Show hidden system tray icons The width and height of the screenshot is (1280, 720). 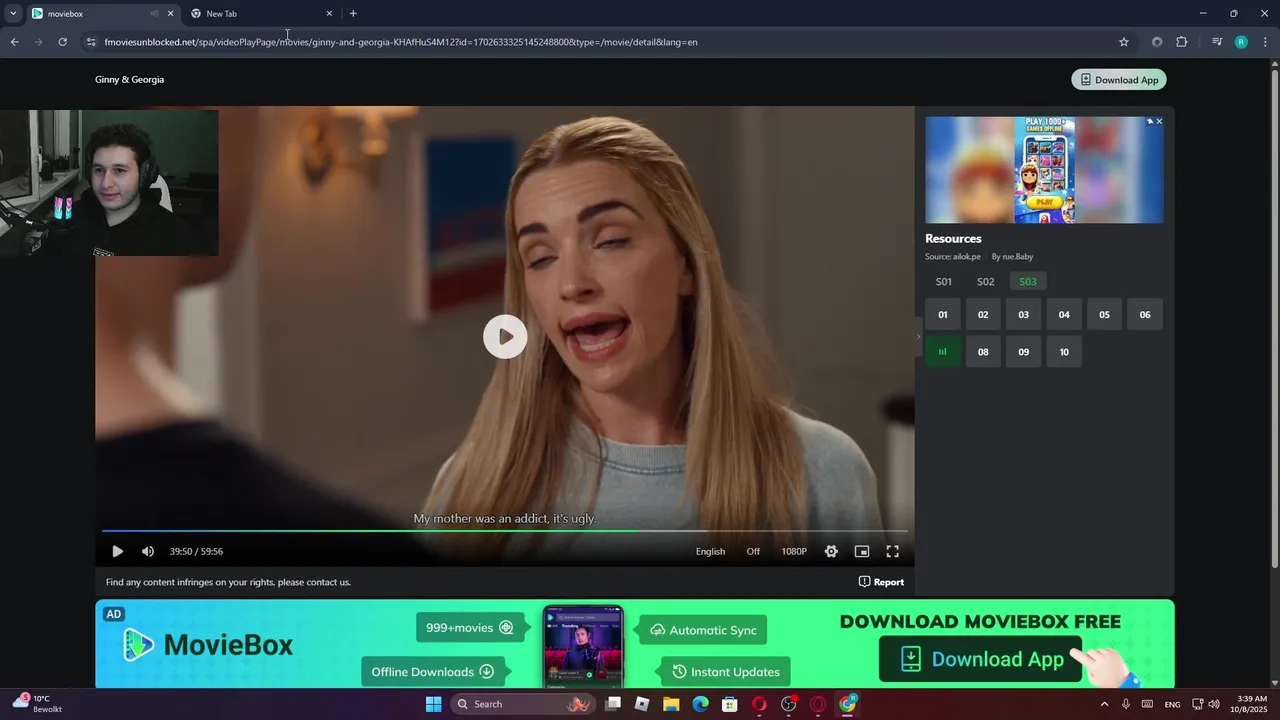coord(1104,704)
